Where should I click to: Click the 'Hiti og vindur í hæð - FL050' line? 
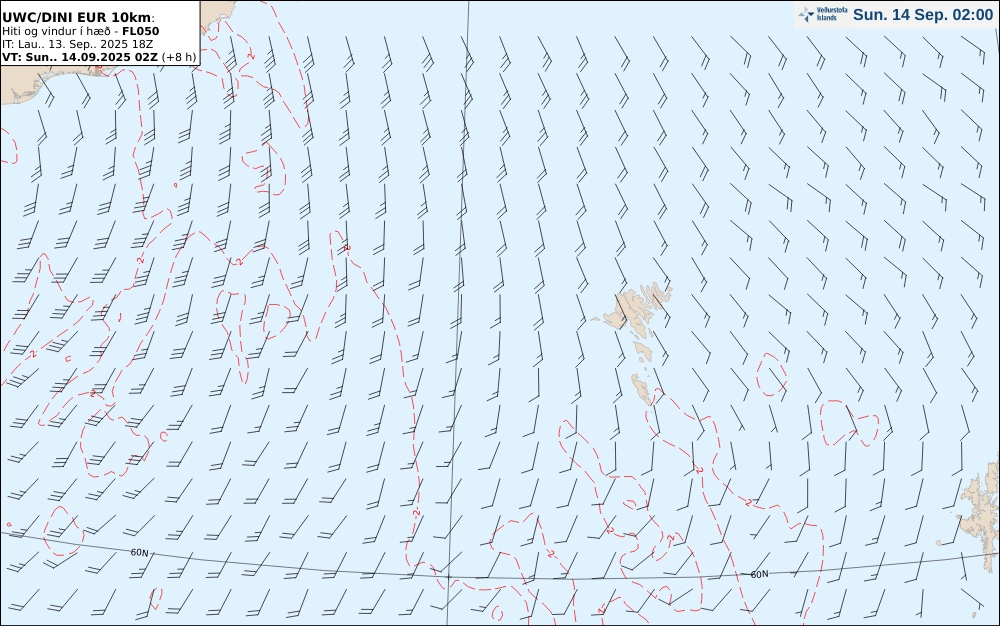tap(80, 31)
